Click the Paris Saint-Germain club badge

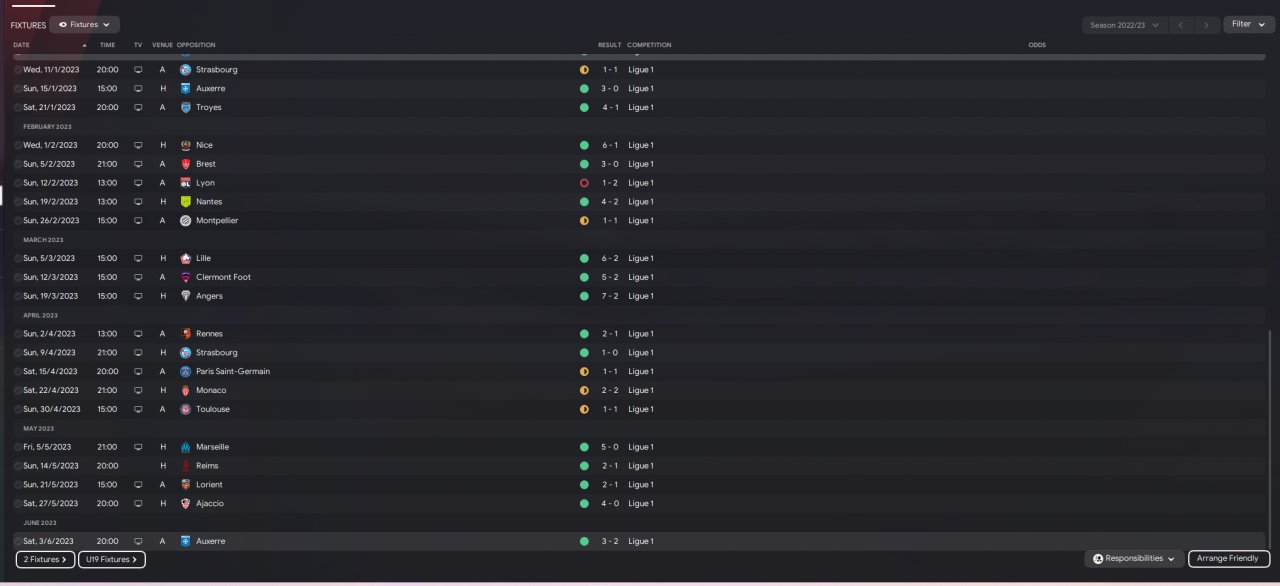185,371
